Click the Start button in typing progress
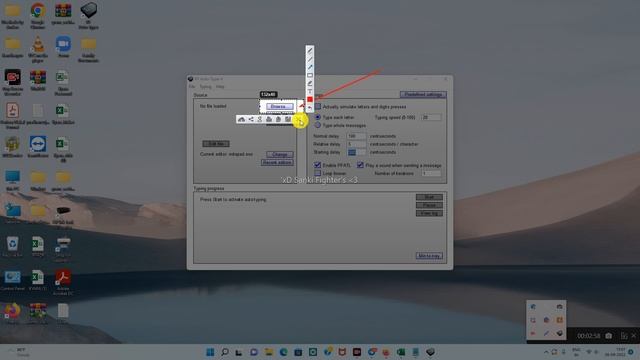Image resolution: width=640 pixels, height=360 pixels. pos(429,197)
